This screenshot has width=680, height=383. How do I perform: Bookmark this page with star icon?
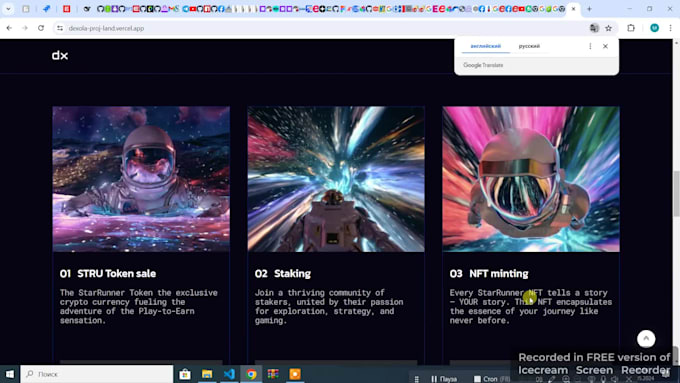[608, 28]
